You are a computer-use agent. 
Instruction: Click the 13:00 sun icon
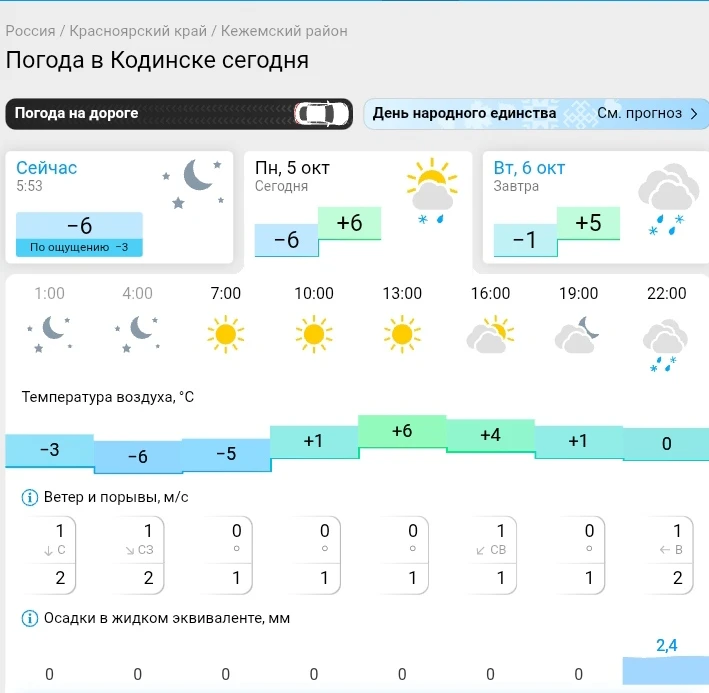(402, 334)
